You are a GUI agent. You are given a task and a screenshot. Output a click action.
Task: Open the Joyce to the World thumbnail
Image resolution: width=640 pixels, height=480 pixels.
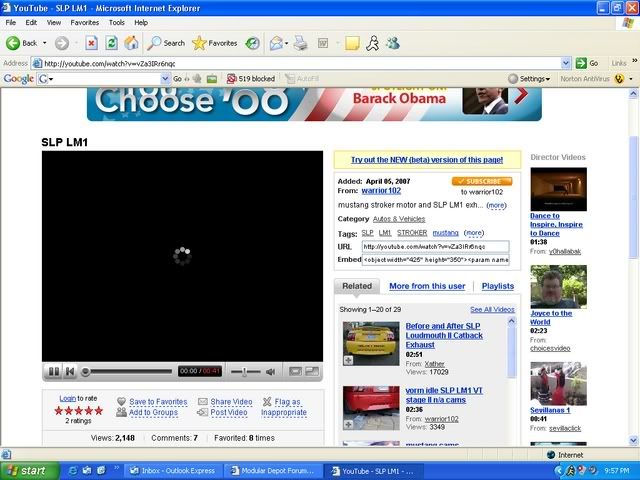(558, 287)
